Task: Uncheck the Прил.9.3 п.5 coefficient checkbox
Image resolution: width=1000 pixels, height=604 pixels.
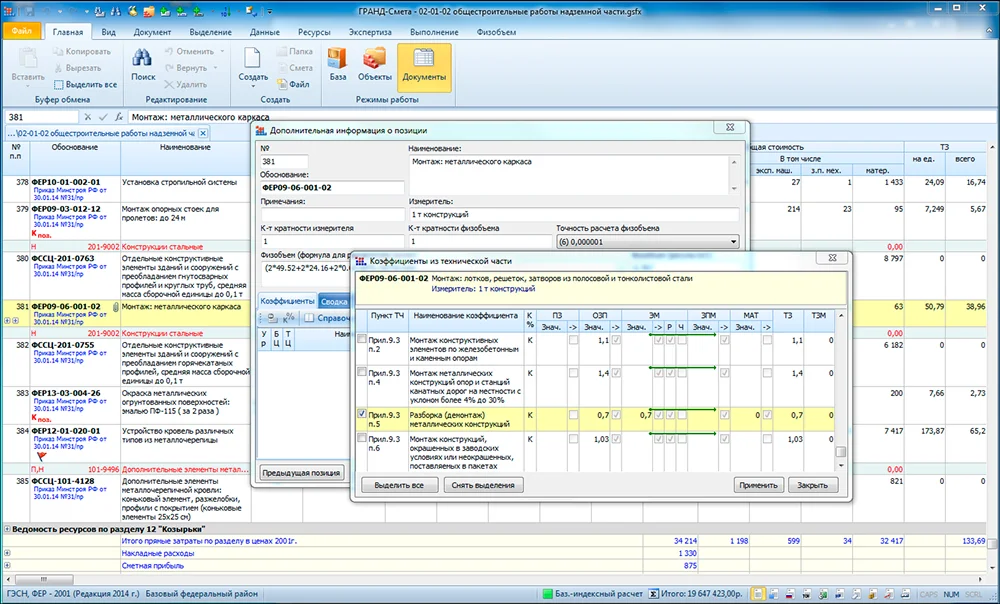Action: [362, 414]
